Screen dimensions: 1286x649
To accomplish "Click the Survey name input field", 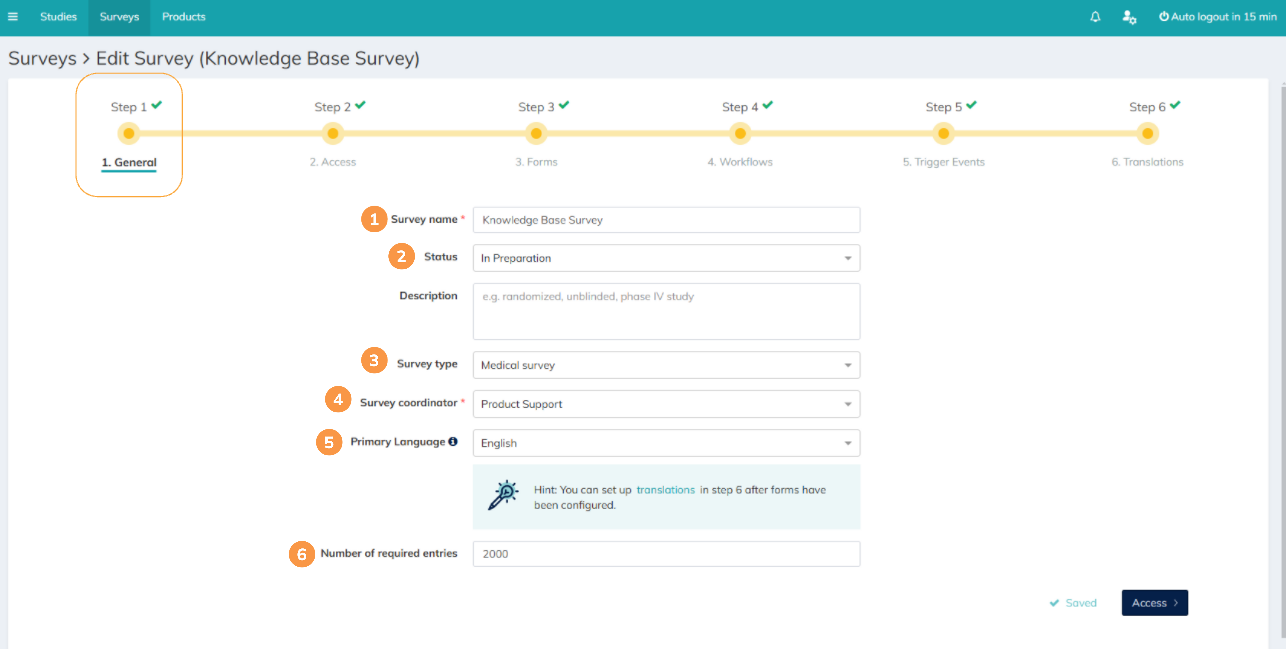I will 666,220.
